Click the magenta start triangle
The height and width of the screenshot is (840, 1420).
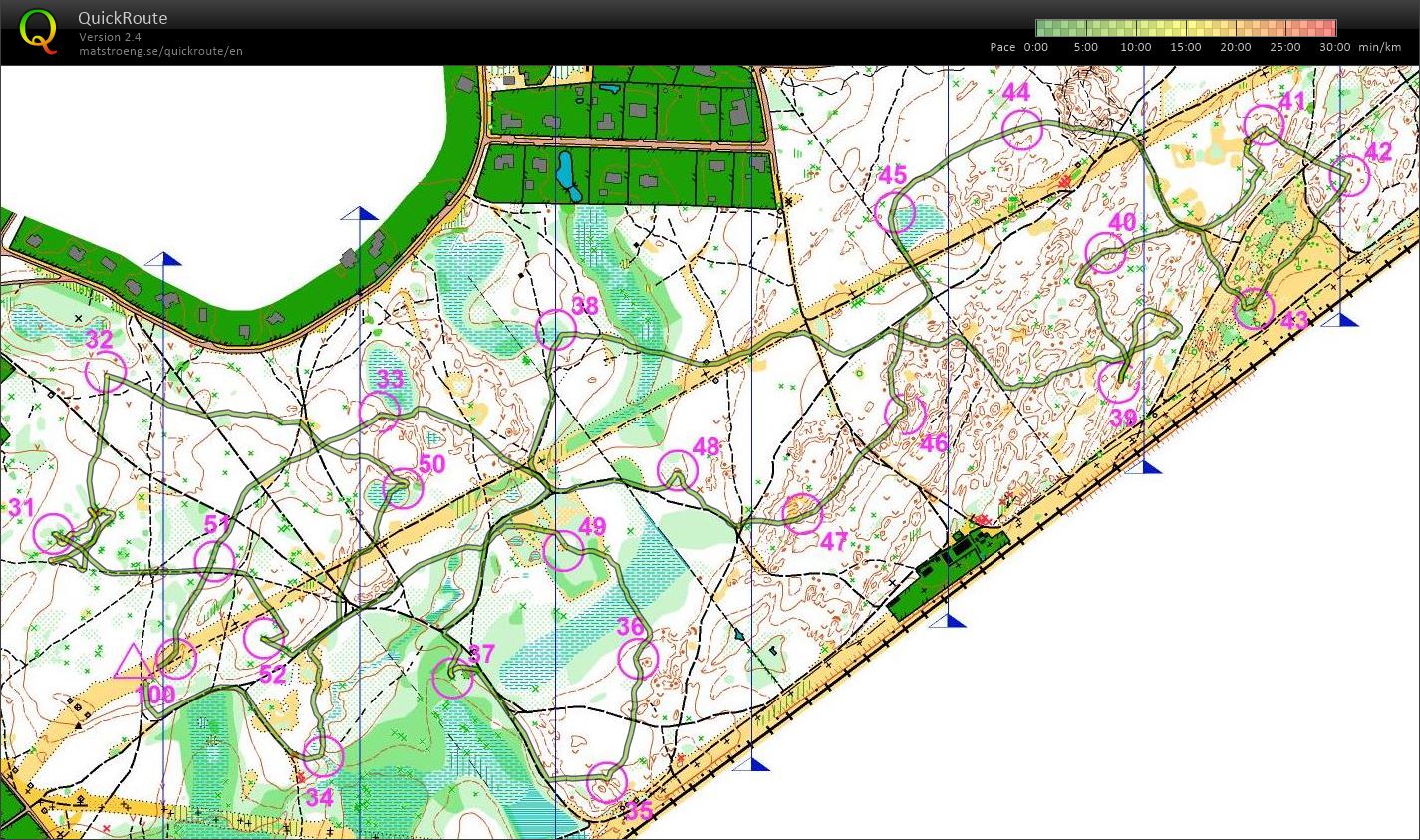(x=132, y=663)
